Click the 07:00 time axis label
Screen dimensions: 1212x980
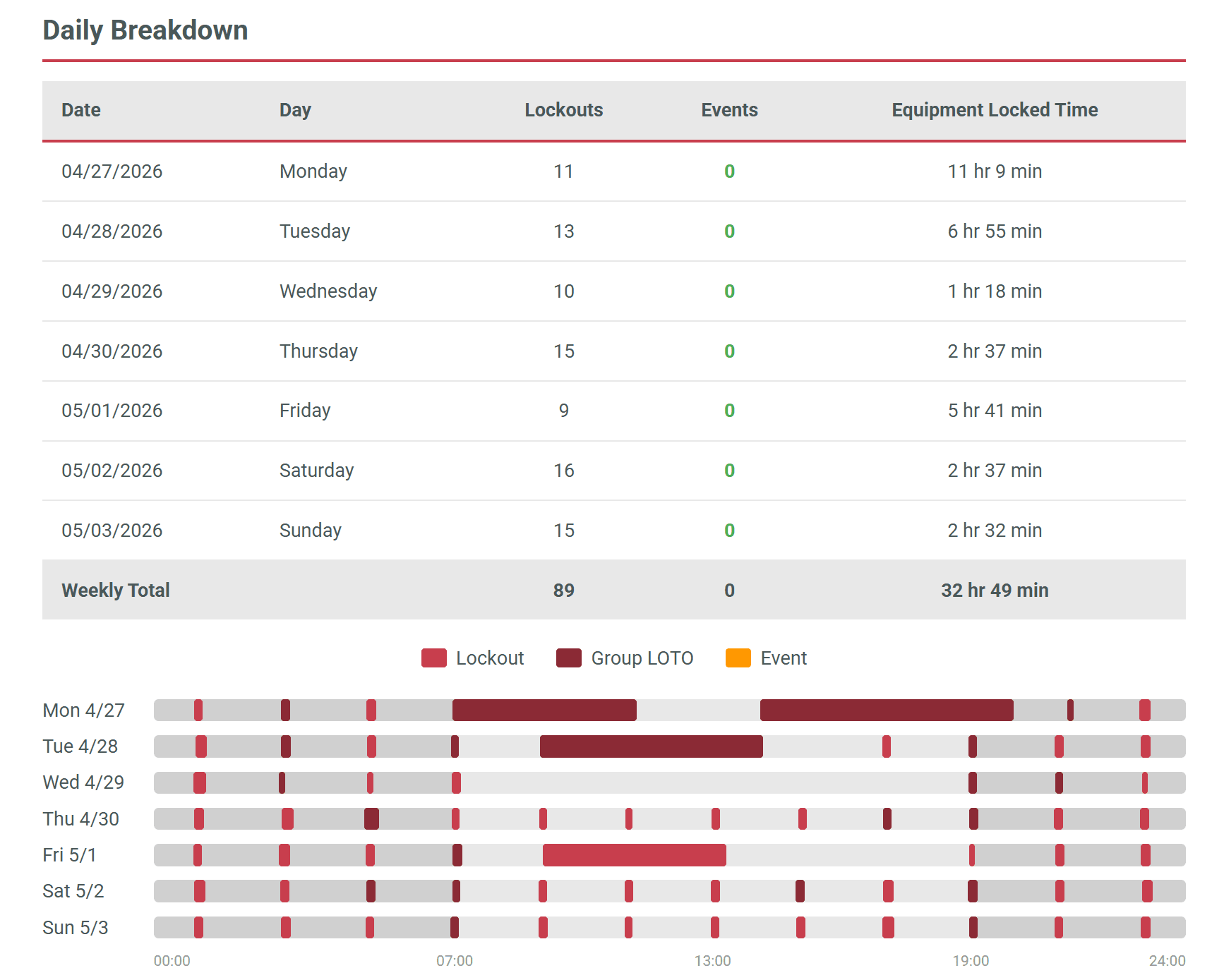[455, 961]
